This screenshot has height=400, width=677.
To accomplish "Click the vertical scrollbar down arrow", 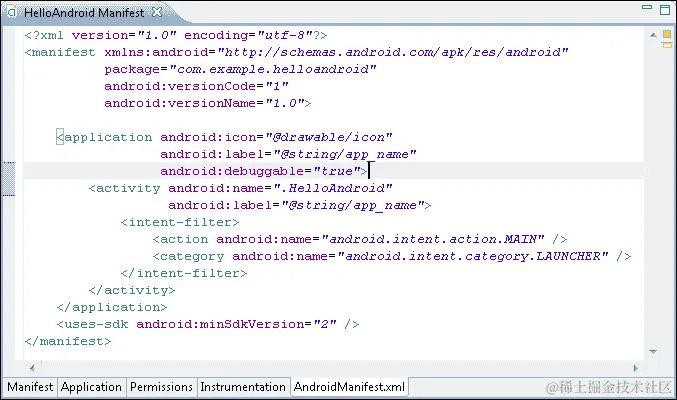I will tap(653, 352).
